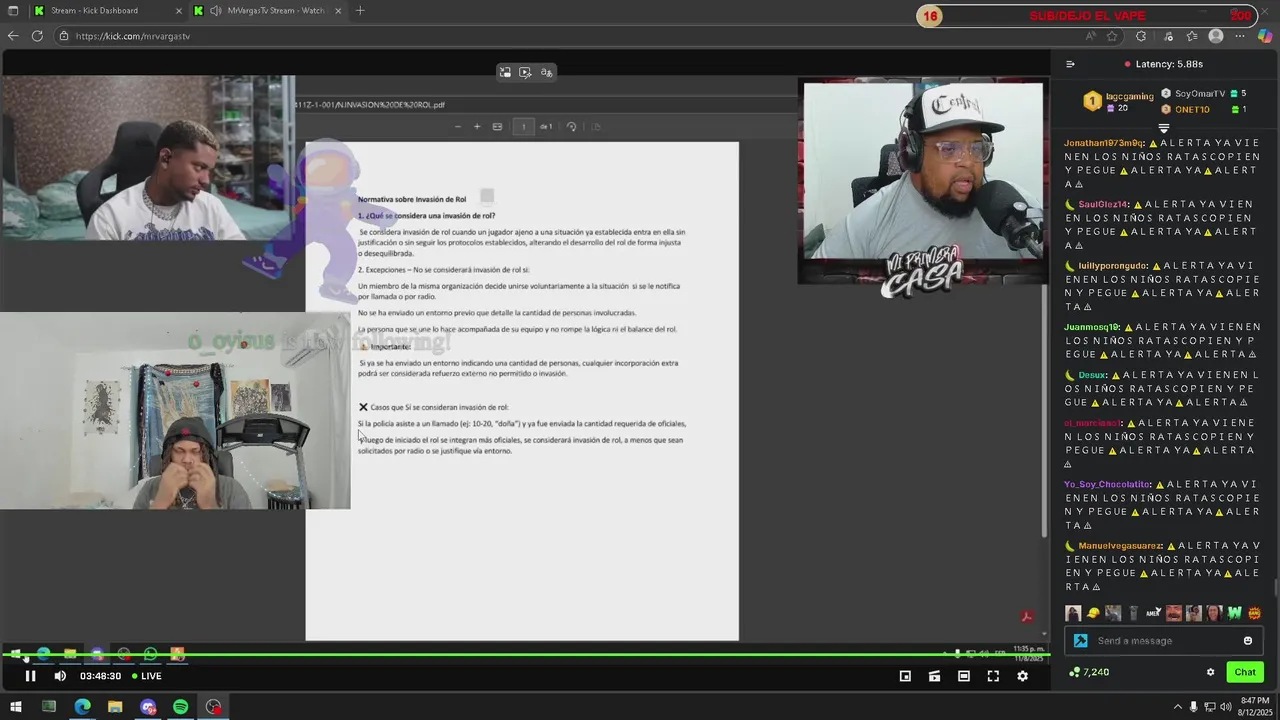This screenshot has width=1280, height=720.
Task: Open Jonathan1973m0q's chat user card
Action: pos(1104,143)
